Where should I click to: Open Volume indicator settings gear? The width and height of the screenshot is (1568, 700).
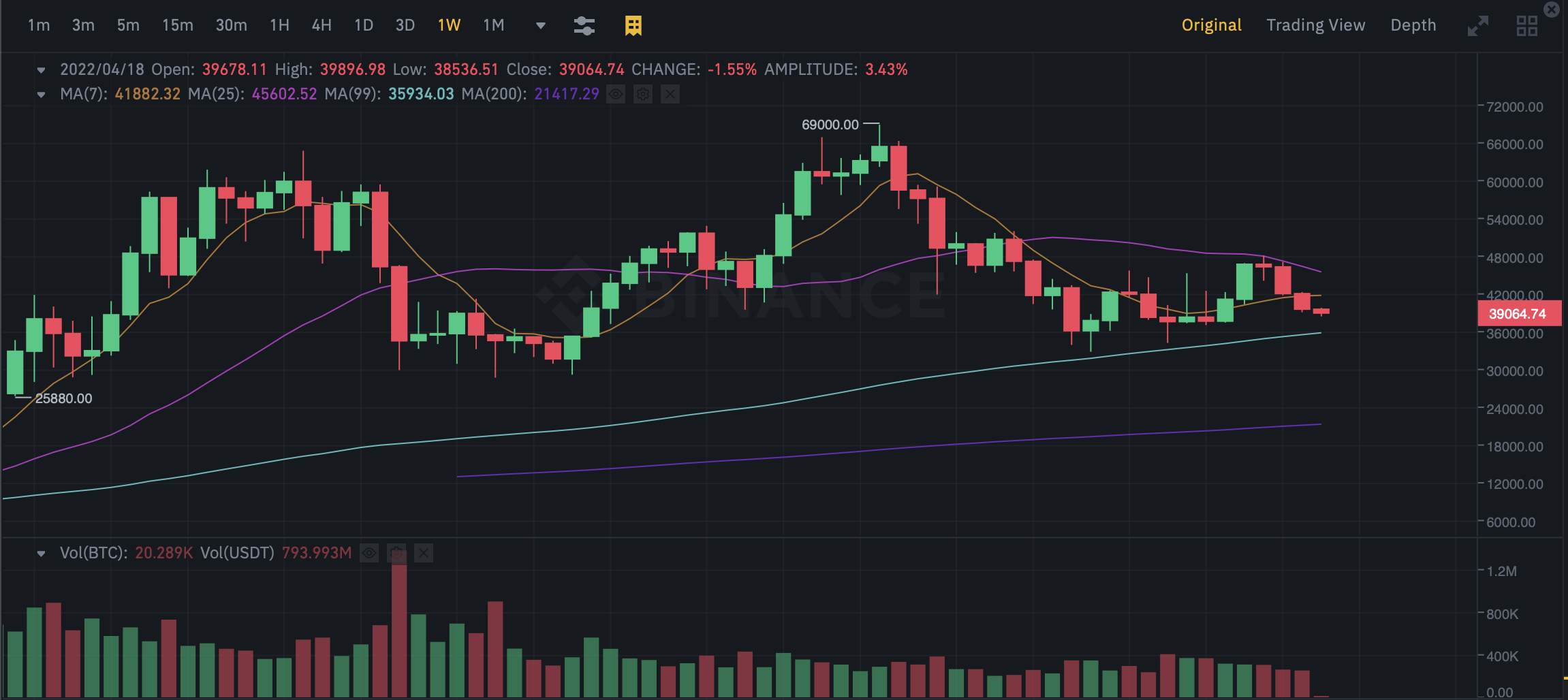click(396, 553)
